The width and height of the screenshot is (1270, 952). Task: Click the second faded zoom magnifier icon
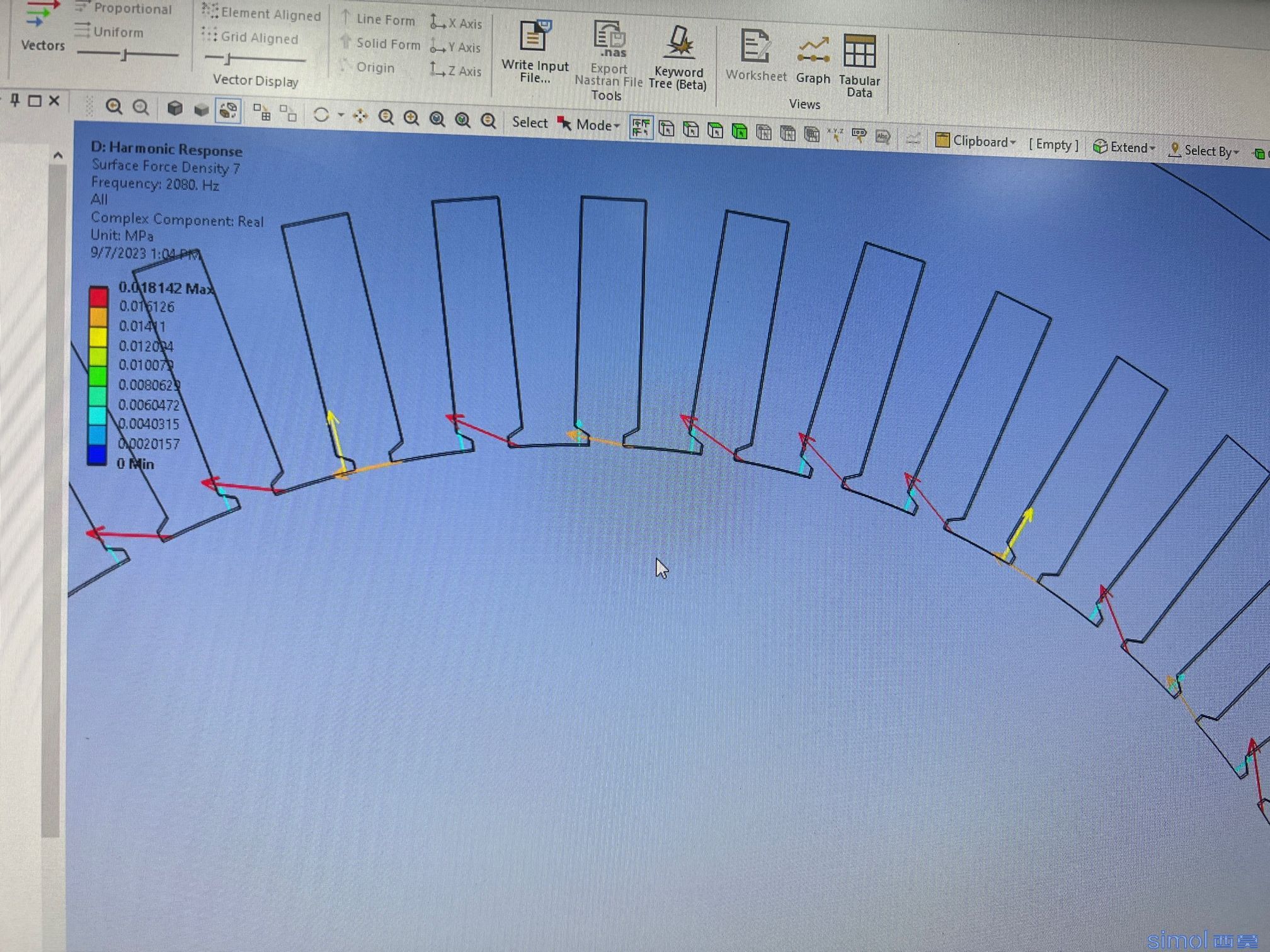pyautogui.click(x=141, y=108)
